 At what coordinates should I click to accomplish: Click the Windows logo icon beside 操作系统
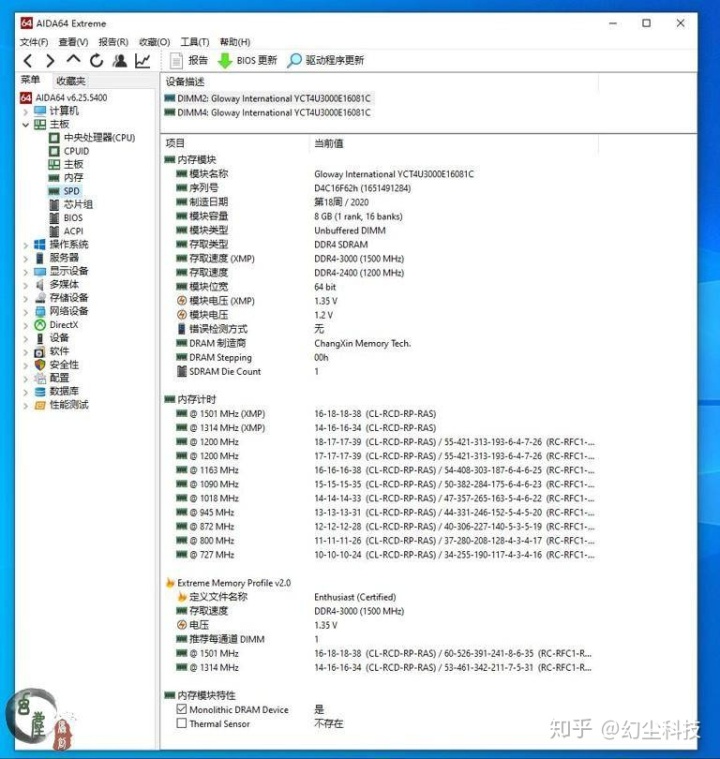[40, 245]
